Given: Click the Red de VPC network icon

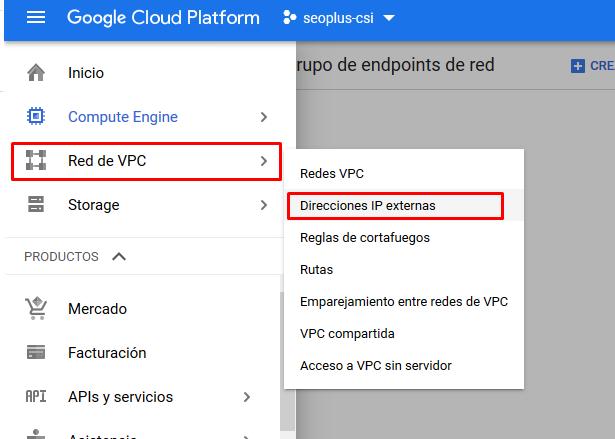Looking at the screenshot, I should pos(36,161).
